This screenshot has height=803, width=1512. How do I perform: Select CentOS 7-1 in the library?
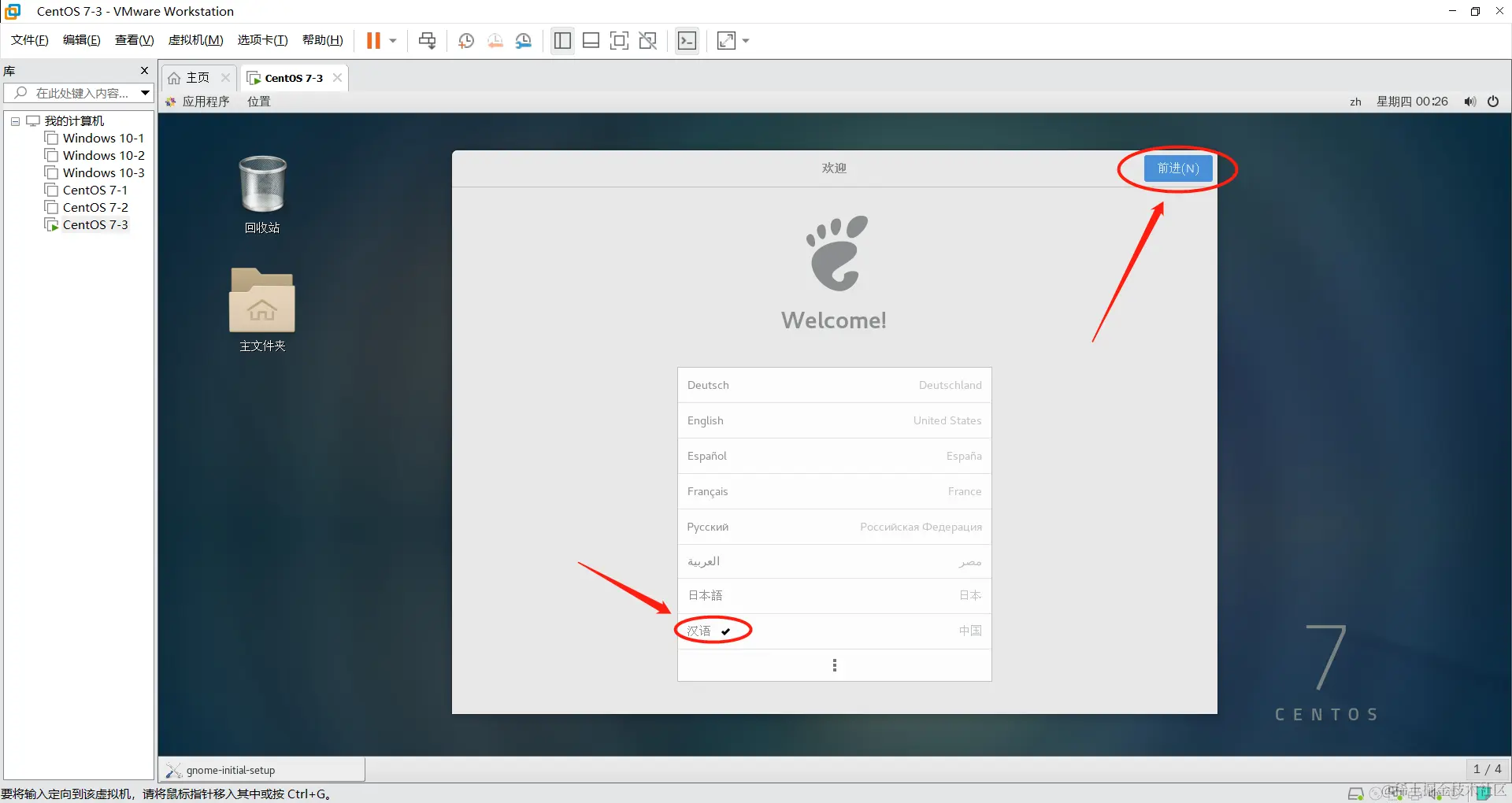tap(86, 191)
